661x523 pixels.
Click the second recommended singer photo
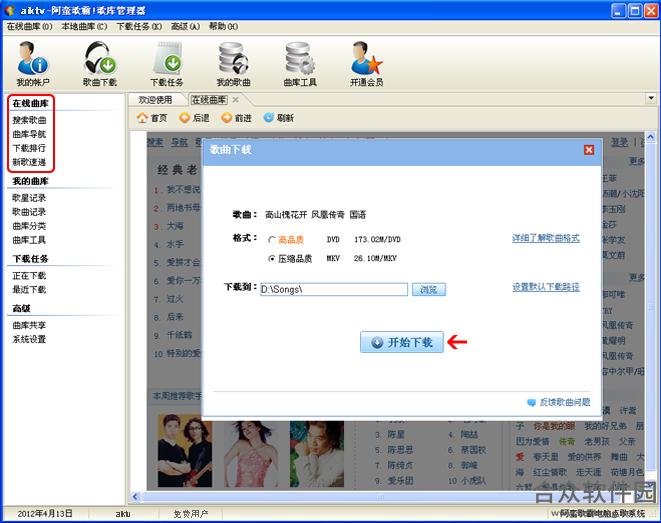(251, 453)
